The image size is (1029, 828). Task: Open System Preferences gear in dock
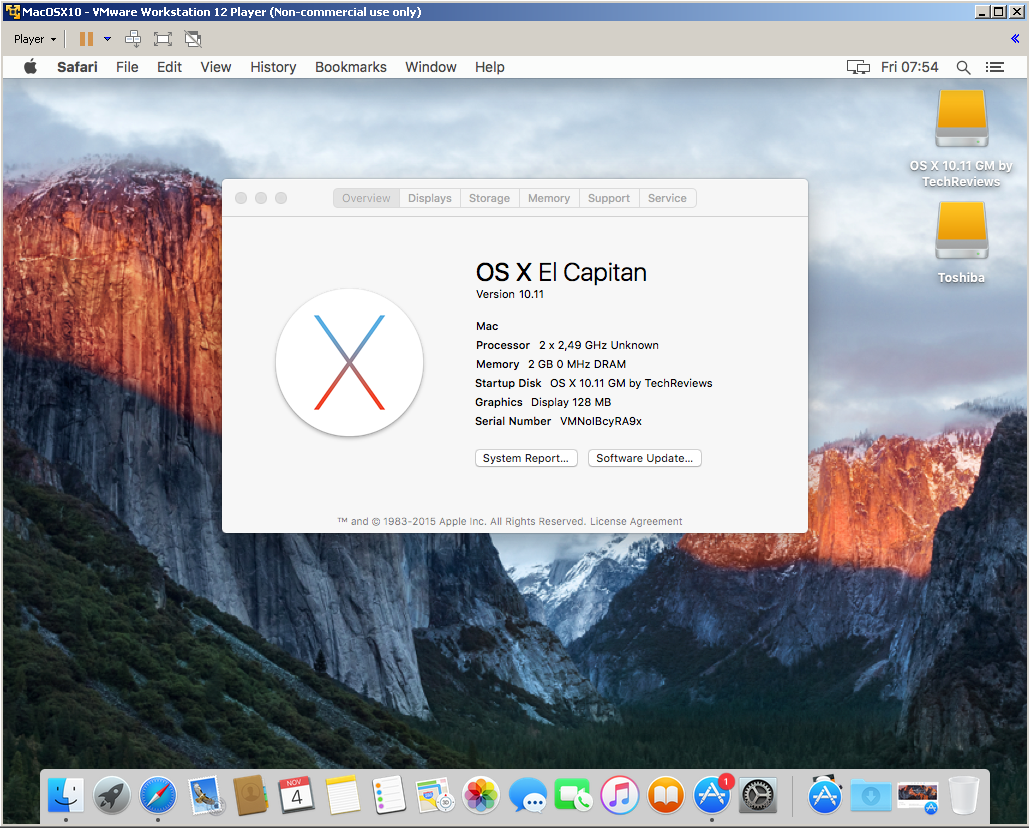(758, 795)
